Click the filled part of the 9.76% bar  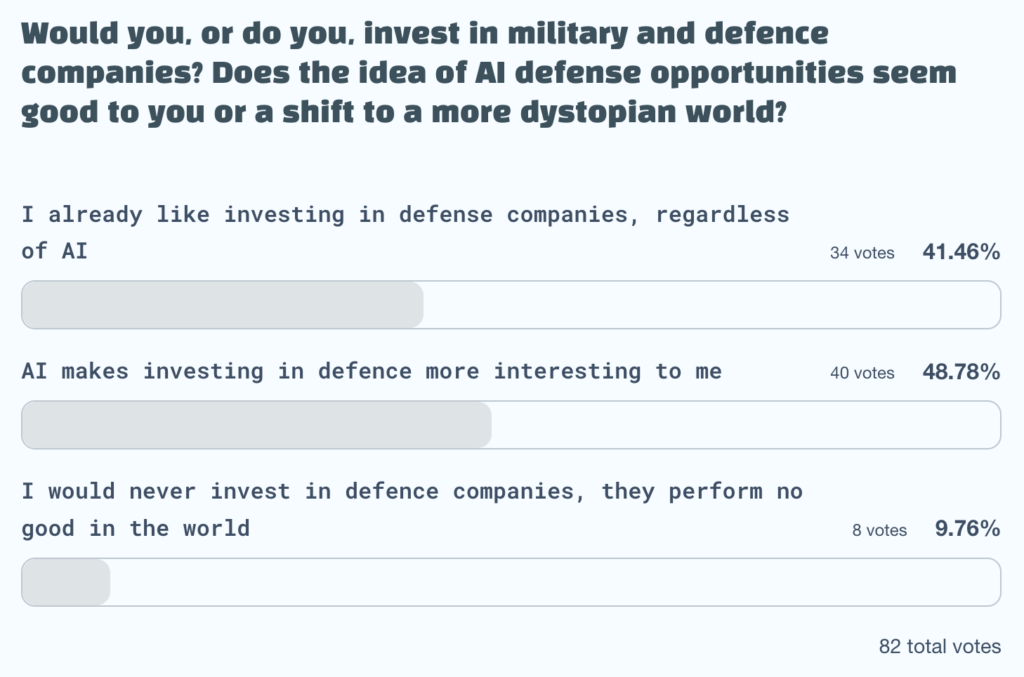66,582
